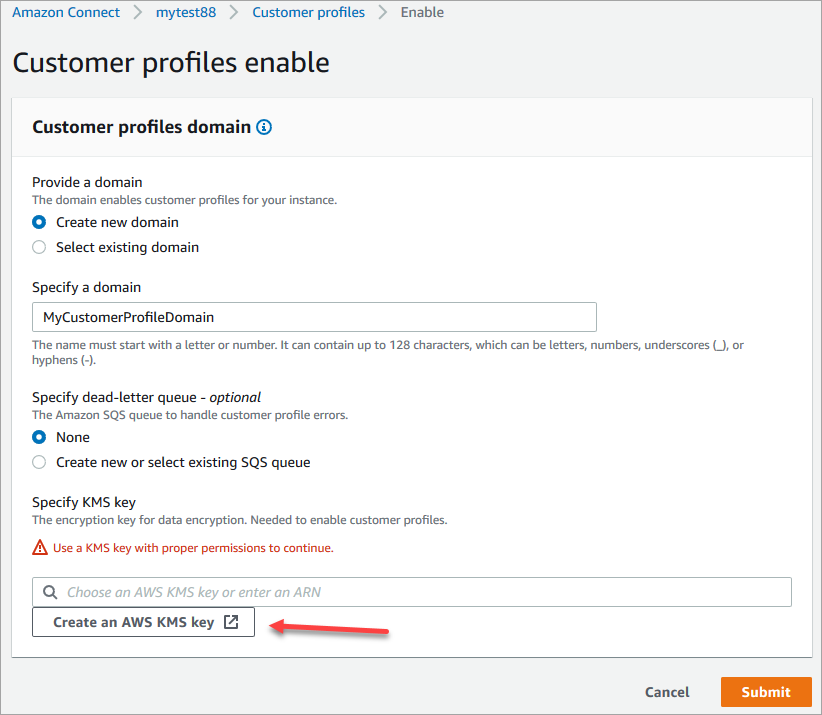Screen dimensions: 822x715
Task: Navigate to the Amazon Connect breadcrumb
Action: (x=65, y=12)
